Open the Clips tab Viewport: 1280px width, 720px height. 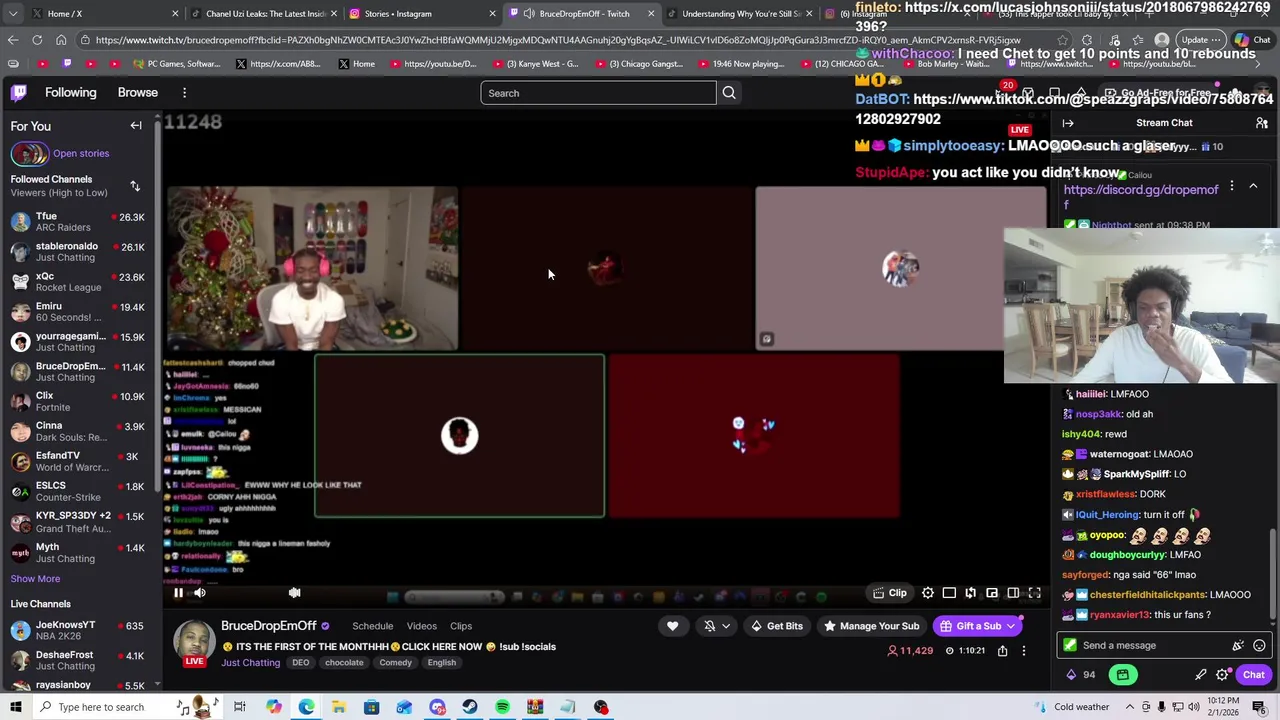461,626
